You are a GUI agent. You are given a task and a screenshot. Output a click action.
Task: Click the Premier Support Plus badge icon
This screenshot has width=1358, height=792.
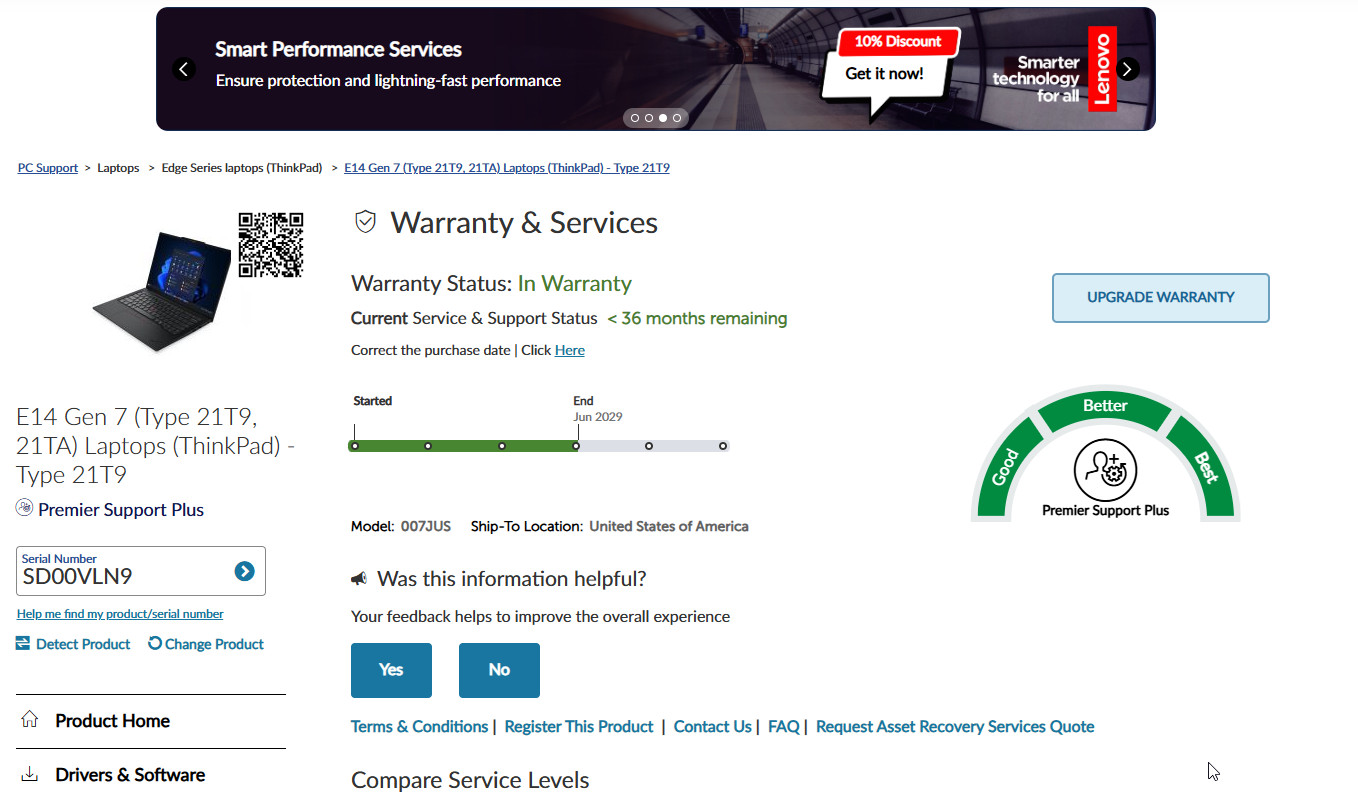(x=25, y=508)
